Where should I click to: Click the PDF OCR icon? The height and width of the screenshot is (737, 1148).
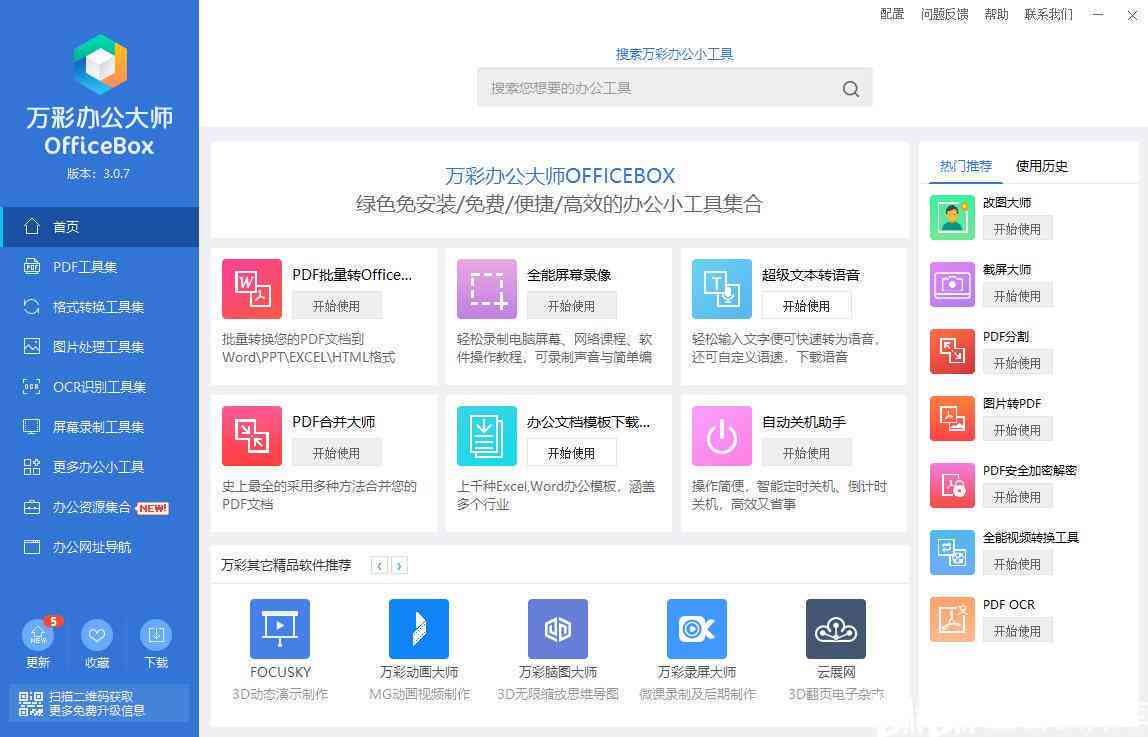click(953, 619)
